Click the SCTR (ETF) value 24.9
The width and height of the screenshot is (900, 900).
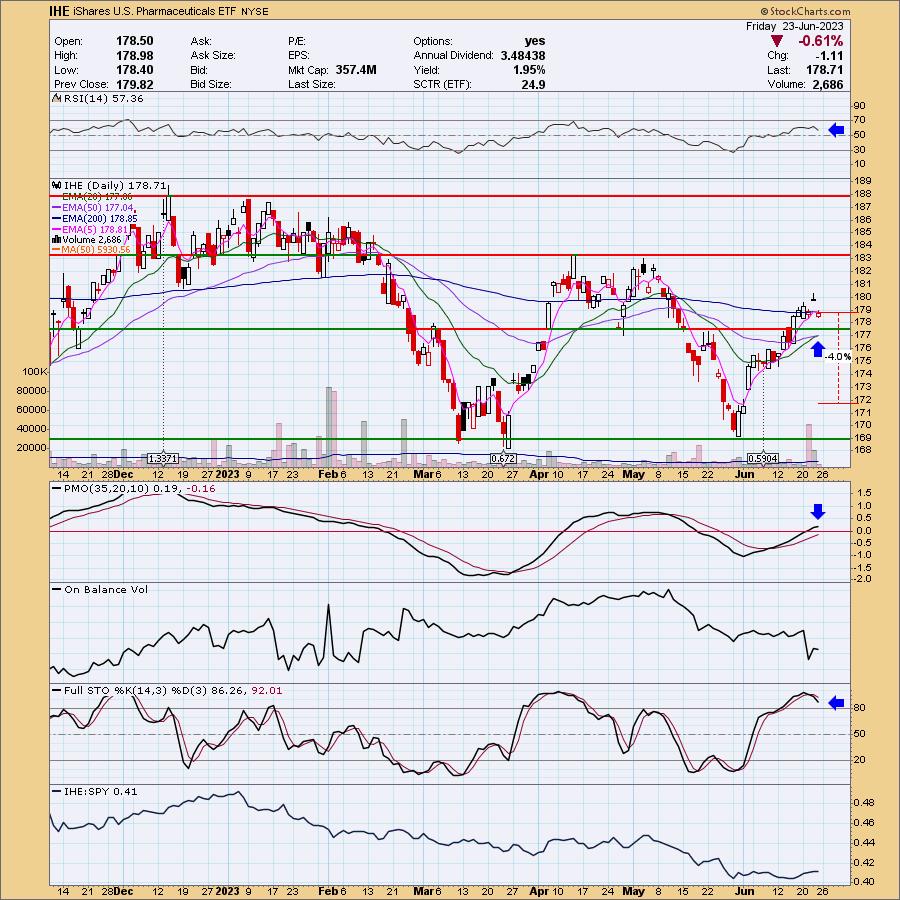[x=534, y=84]
